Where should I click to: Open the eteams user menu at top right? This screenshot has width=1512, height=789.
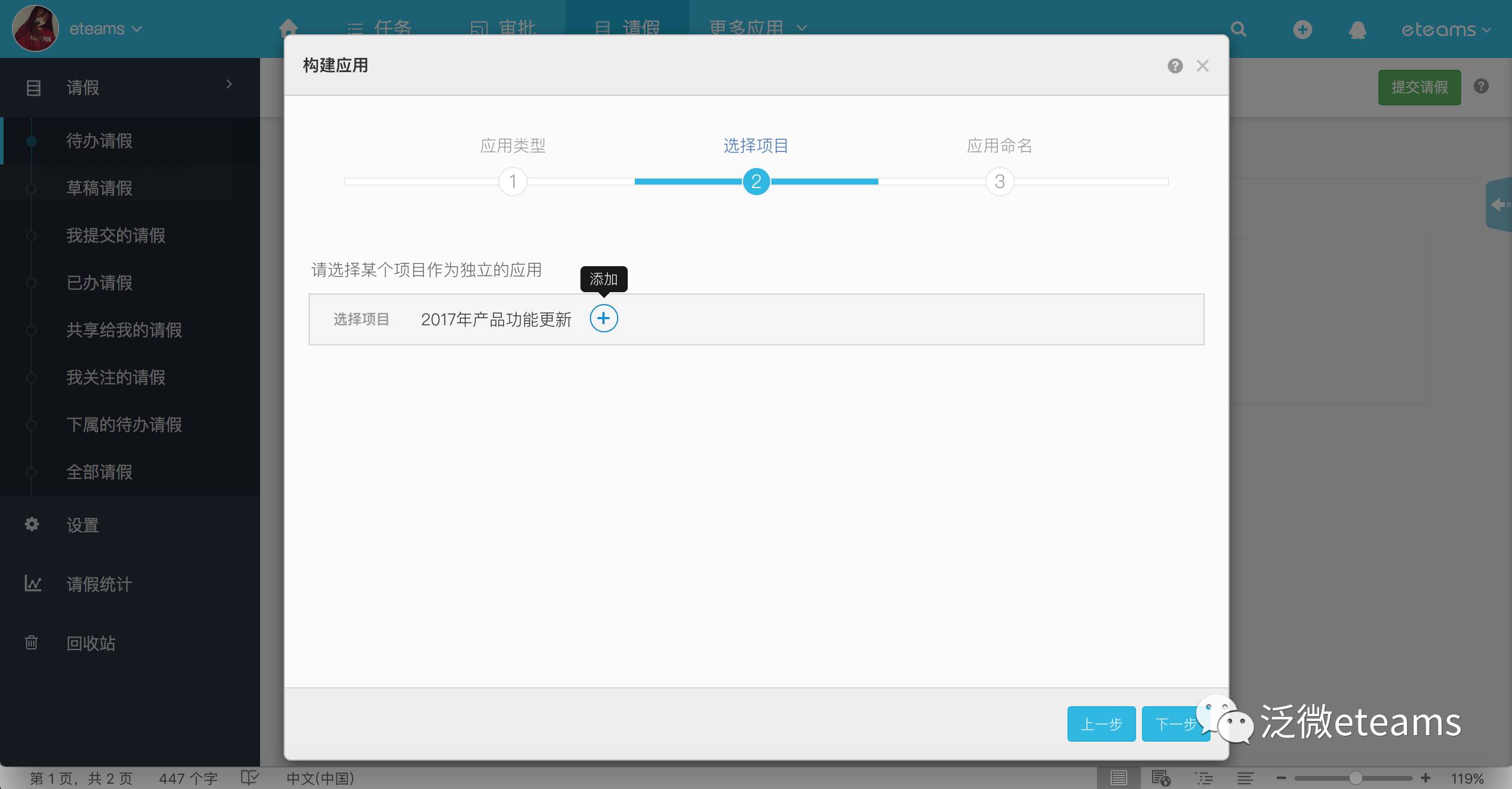pos(1446,30)
